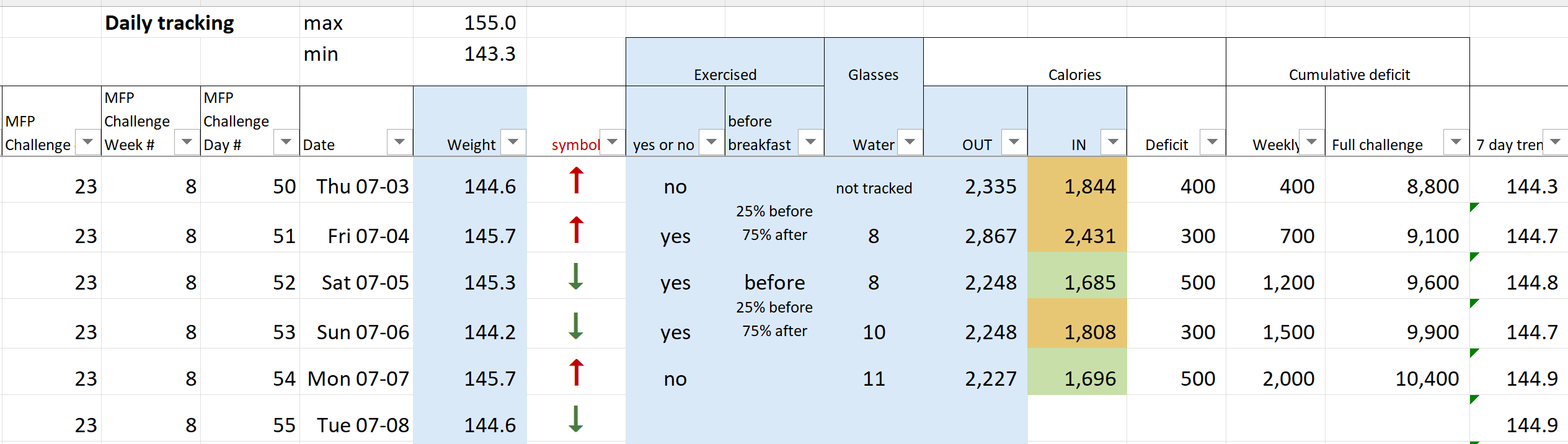Expand the symbol column filter arrow
The height and width of the screenshot is (444, 1568).
pyautogui.click(x=613, y=142)
